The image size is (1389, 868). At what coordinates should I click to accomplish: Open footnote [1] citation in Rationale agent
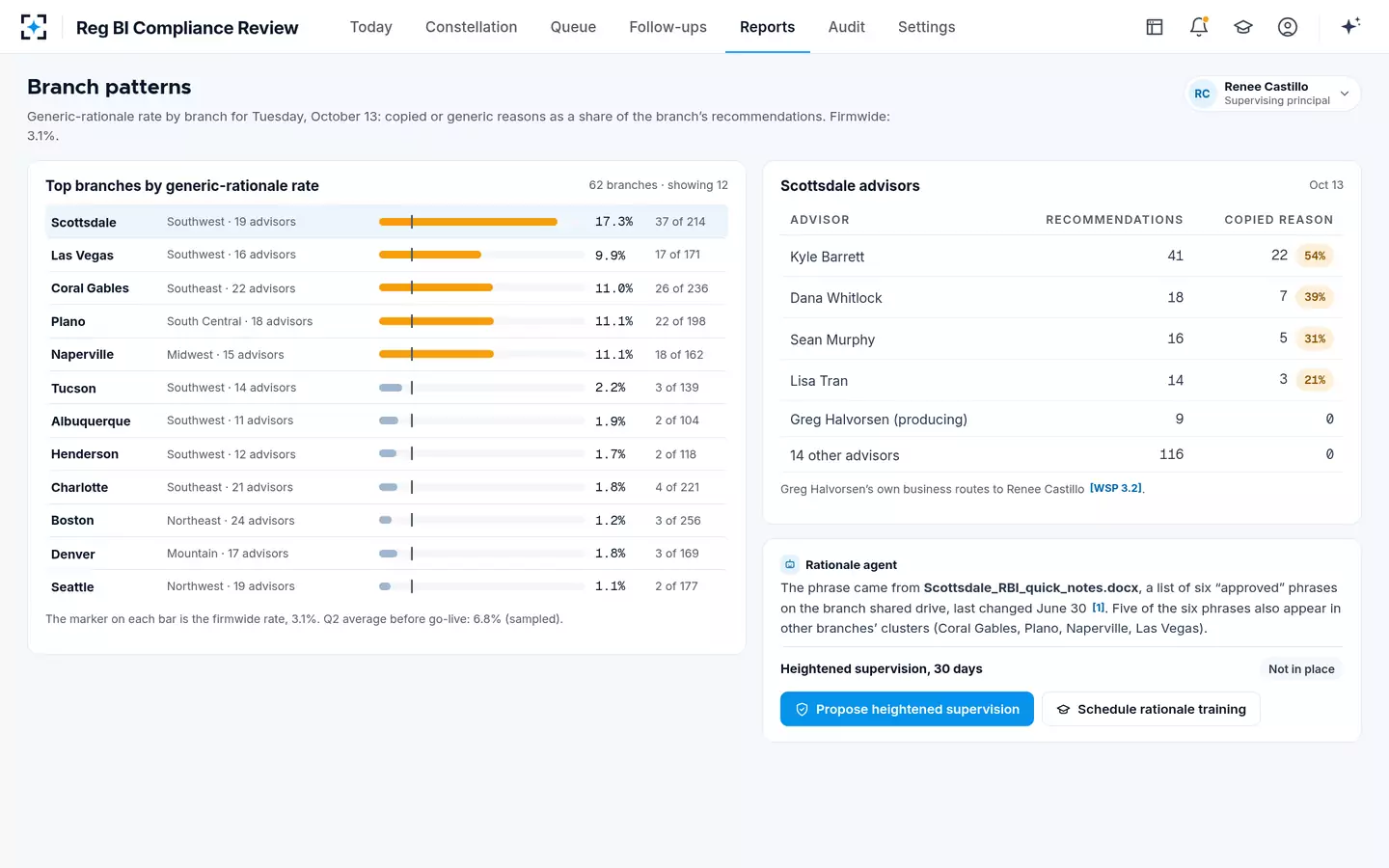point(1099,608)
